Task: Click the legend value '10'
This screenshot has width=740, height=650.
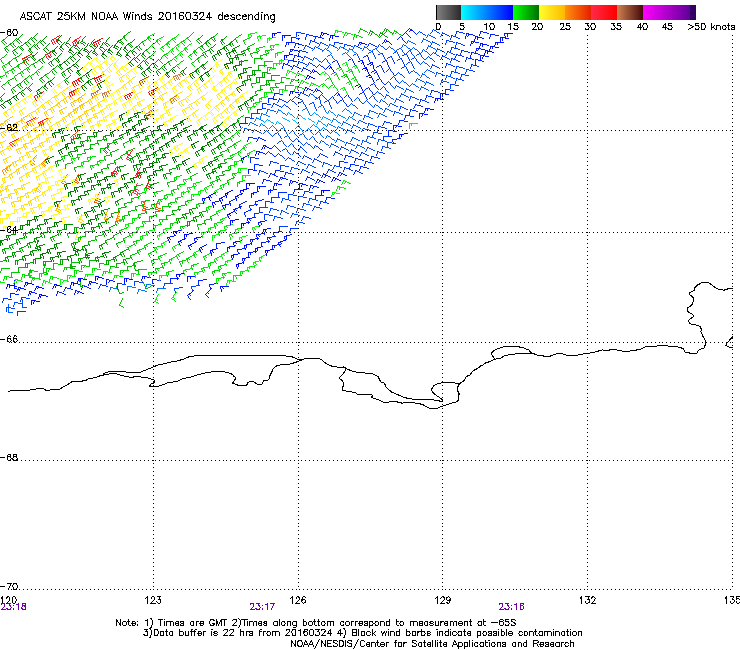Action: click(x=489, y=27)
